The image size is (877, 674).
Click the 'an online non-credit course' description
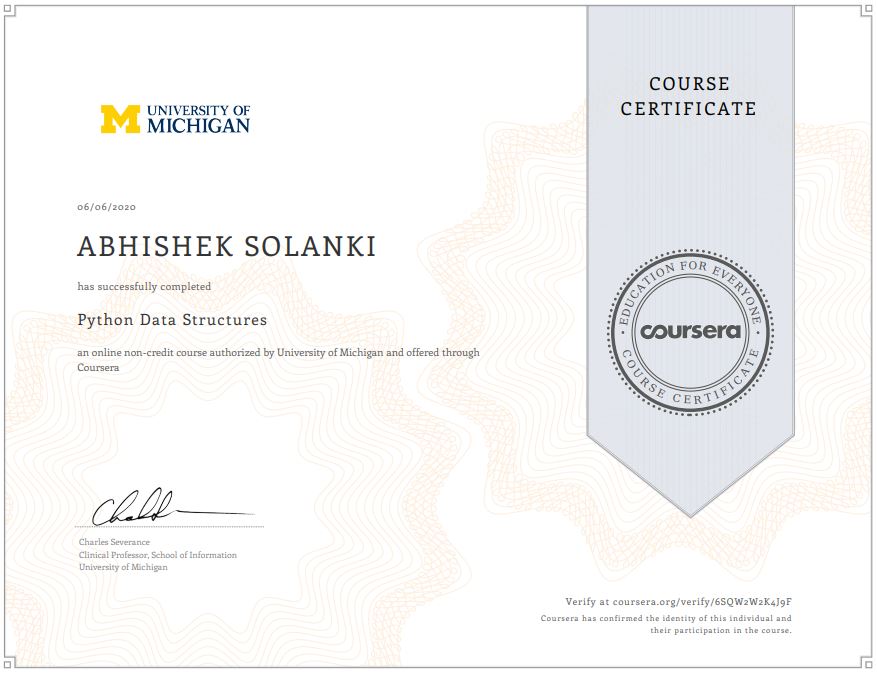click(278, 360)
